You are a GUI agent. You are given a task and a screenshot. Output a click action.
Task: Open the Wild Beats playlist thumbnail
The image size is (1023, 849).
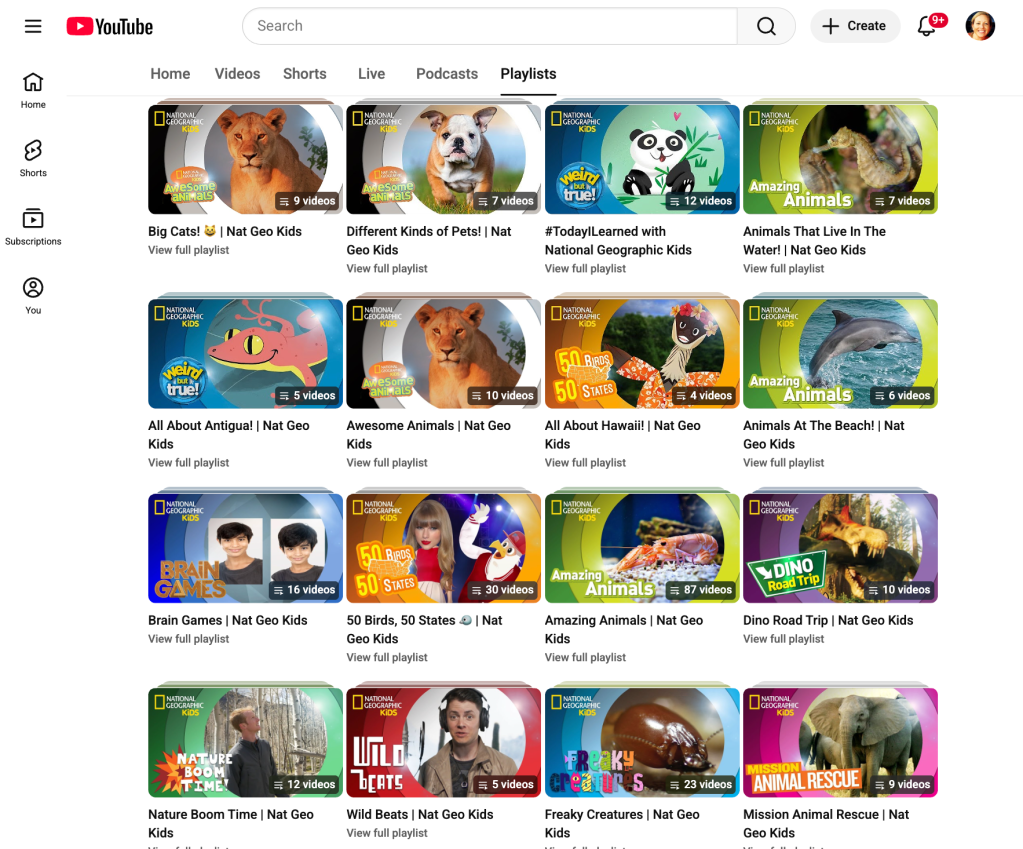coord(443,742)
